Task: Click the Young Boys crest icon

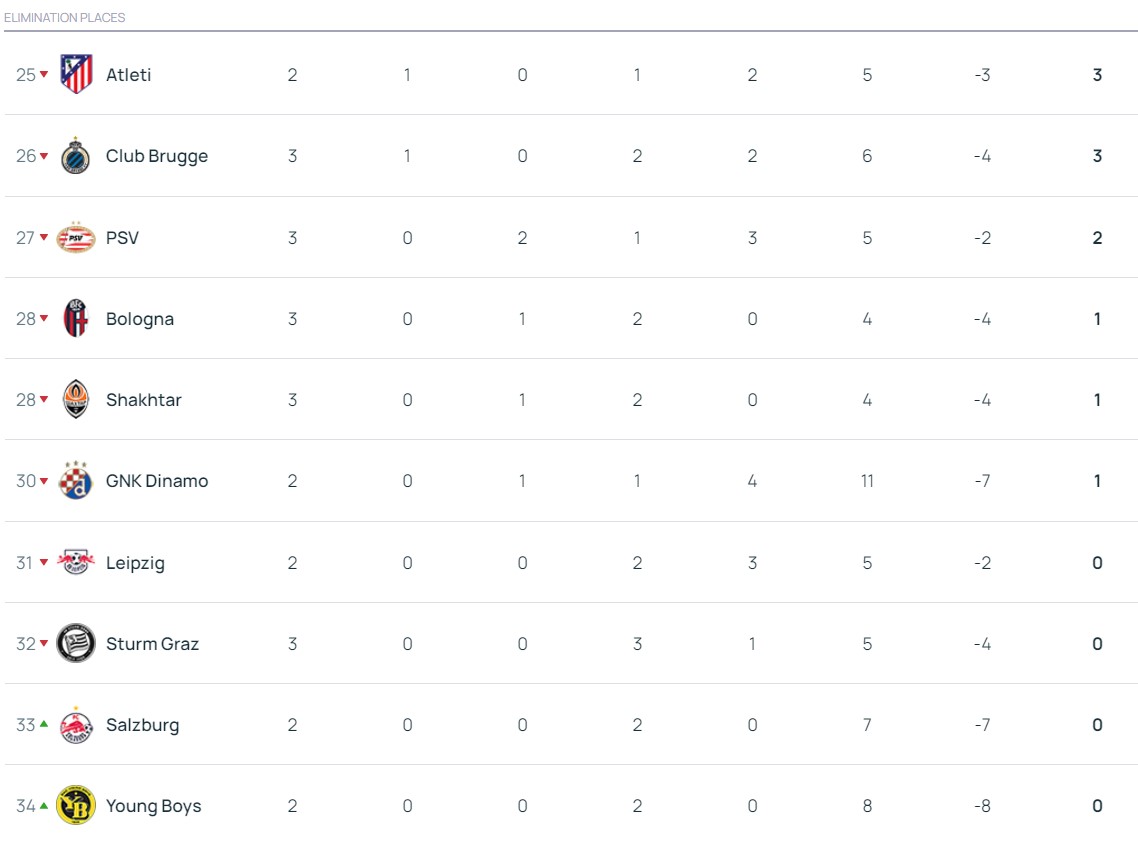Action: tap(76, 806)
